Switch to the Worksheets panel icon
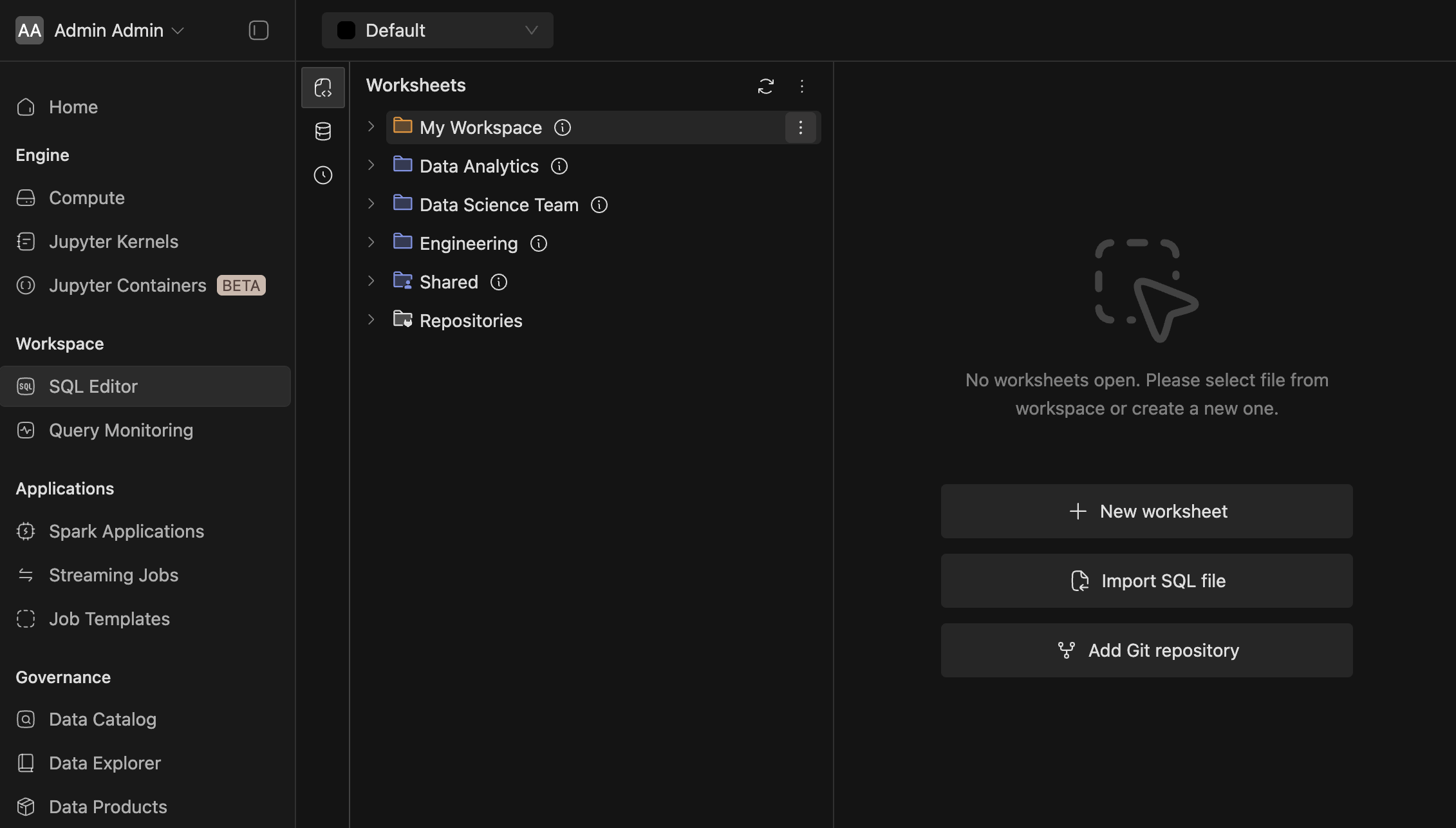This screenshot has width=1456, height=828. 323,88
